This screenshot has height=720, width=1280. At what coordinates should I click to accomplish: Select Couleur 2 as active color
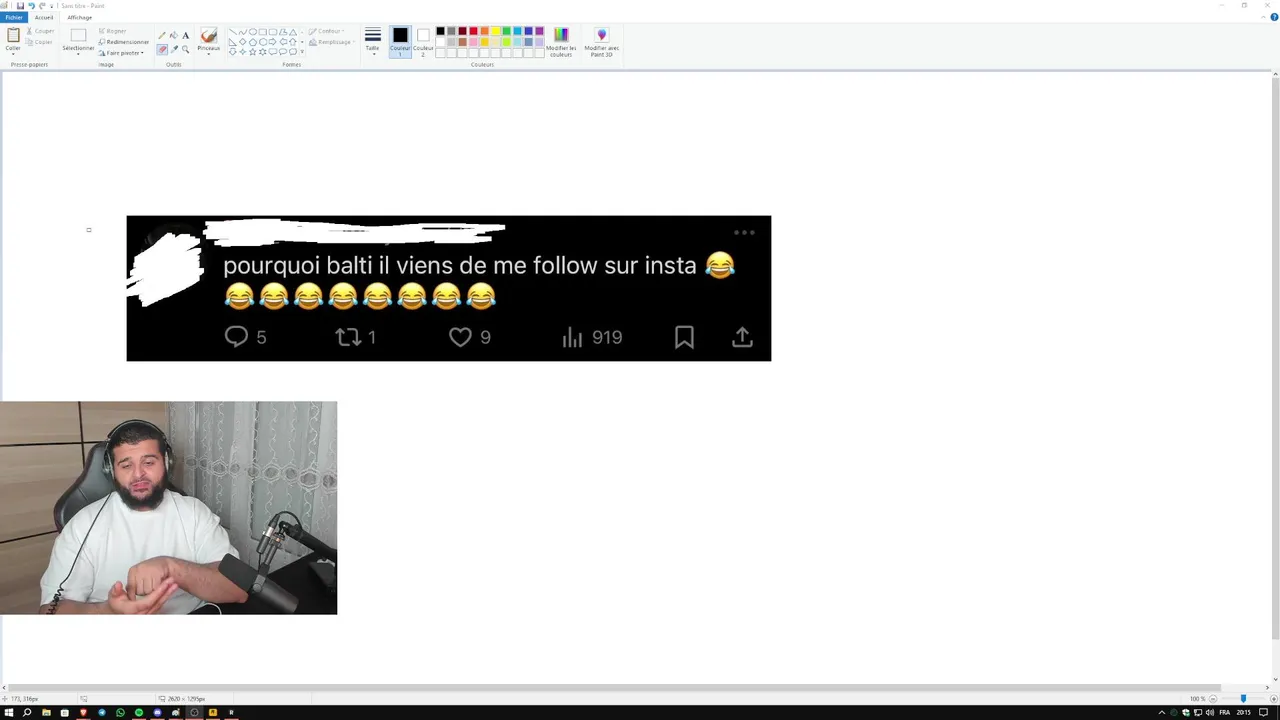tap(423, 41)
